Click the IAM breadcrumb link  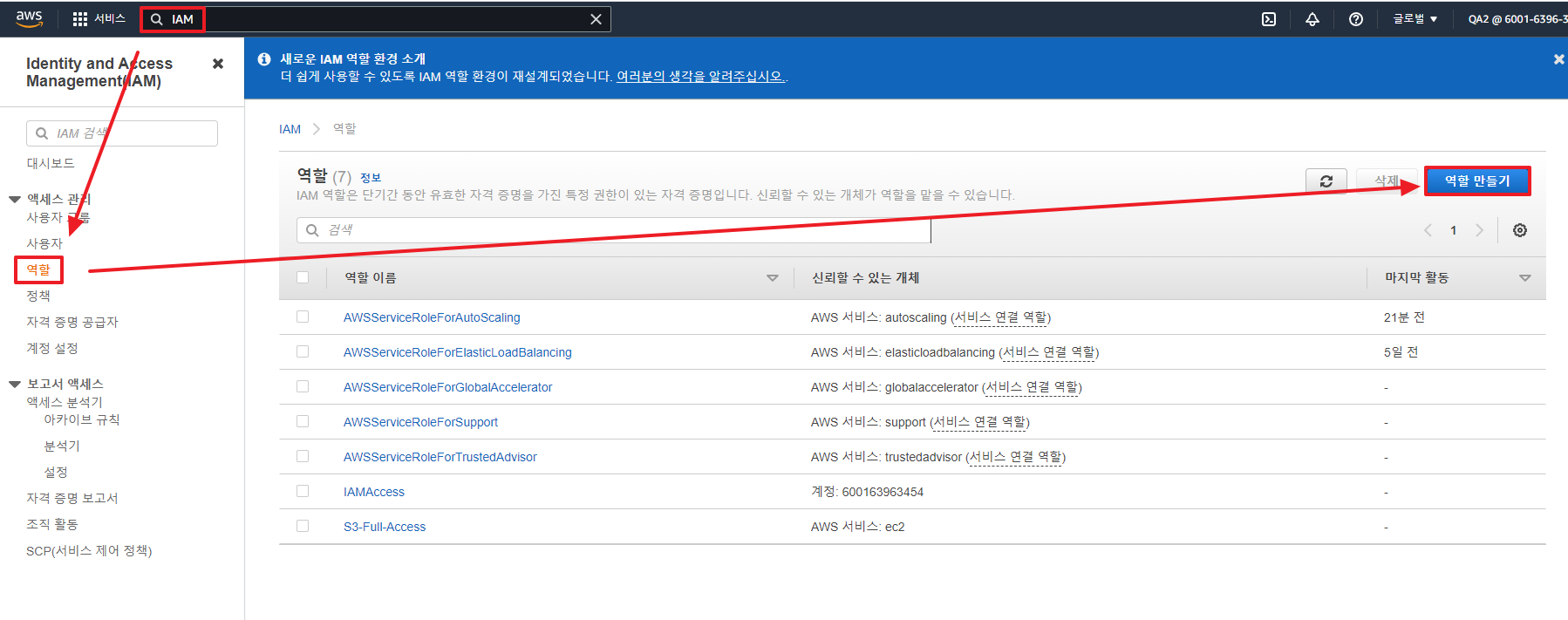[290, 129]
